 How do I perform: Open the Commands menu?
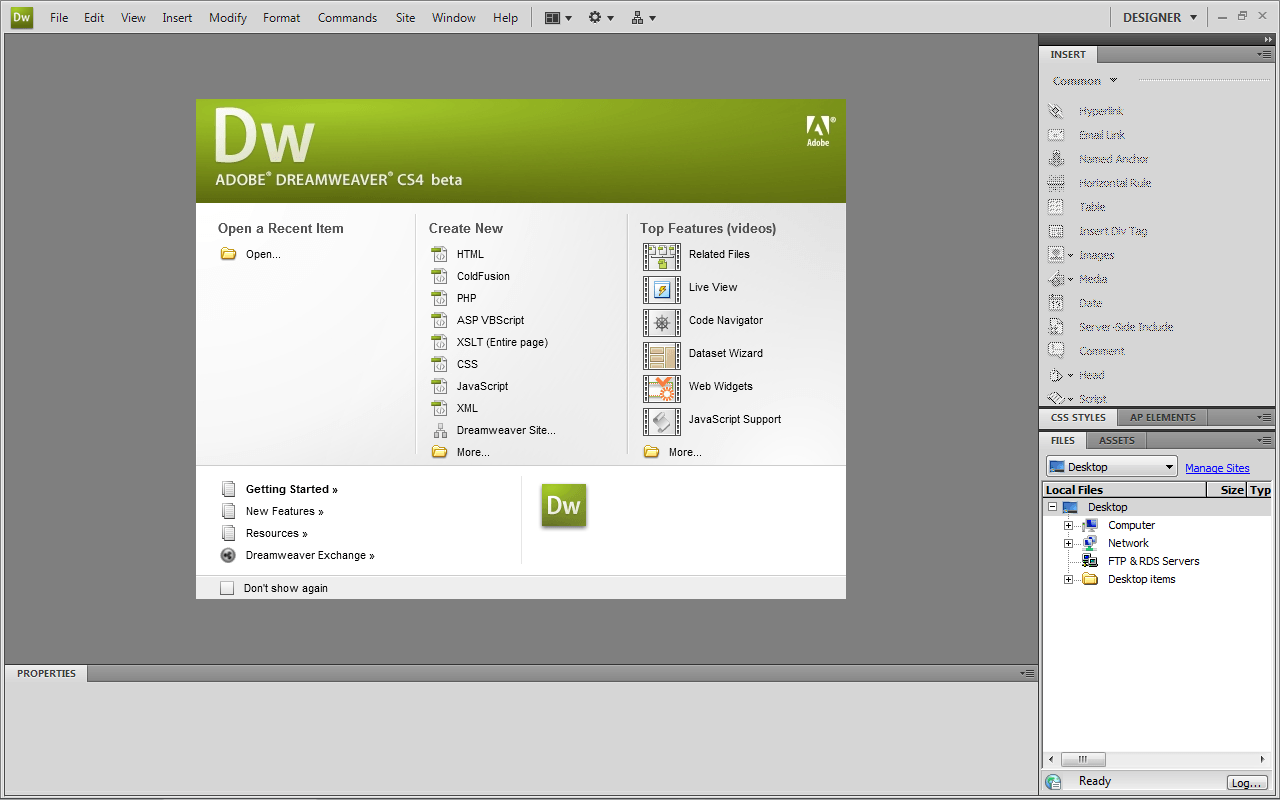[347, 18]
